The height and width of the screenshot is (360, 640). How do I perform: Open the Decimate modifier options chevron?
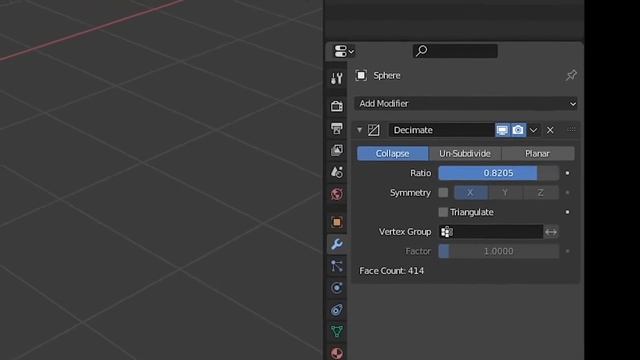click(x=533, y=130)
